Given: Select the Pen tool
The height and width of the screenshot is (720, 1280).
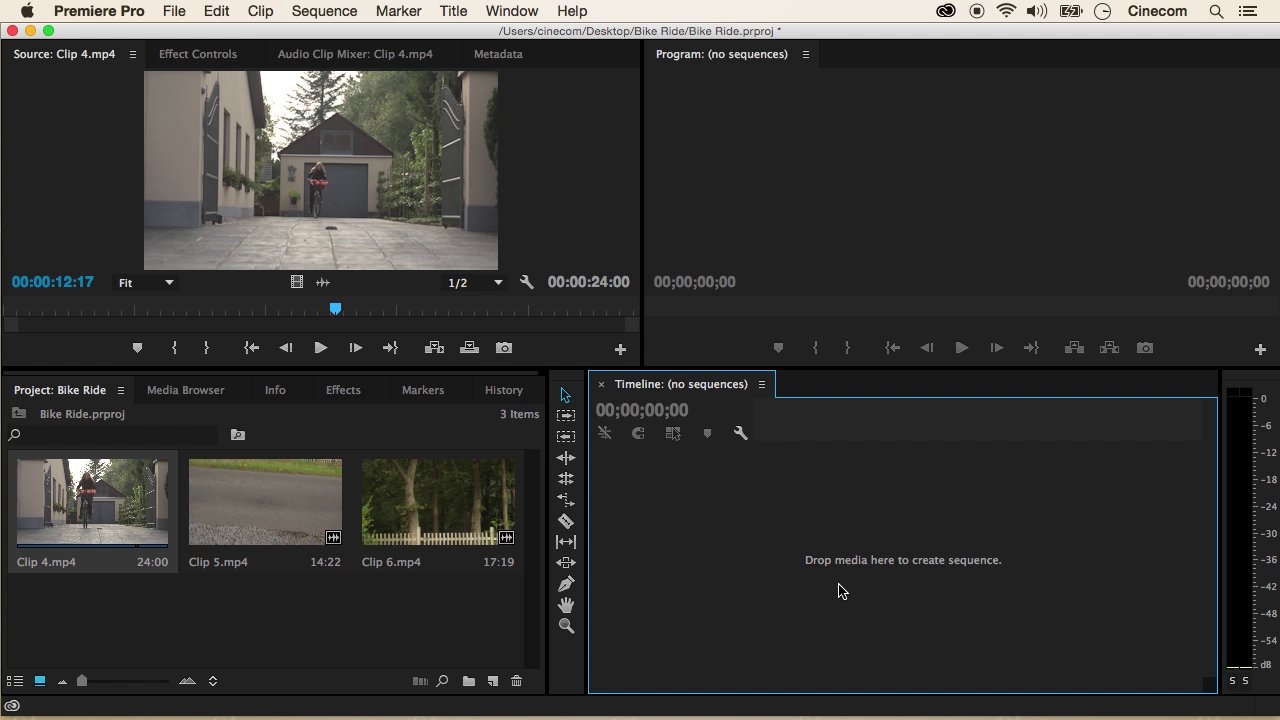Looking at the screenshot, I should coord(566,583).
